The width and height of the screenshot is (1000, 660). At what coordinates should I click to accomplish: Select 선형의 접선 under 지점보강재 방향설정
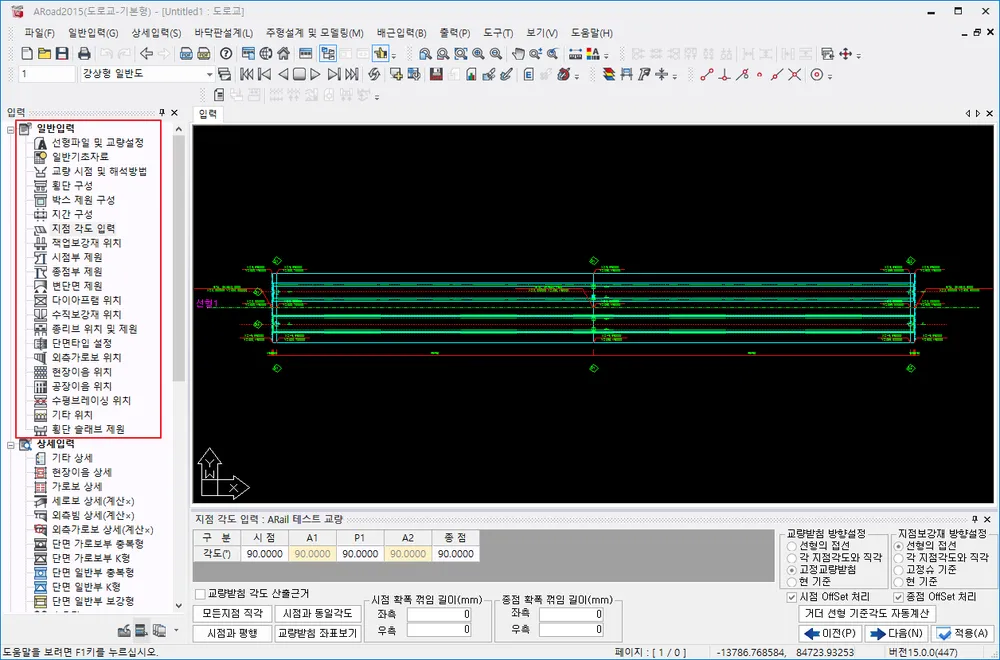click(x=899, y=546)
